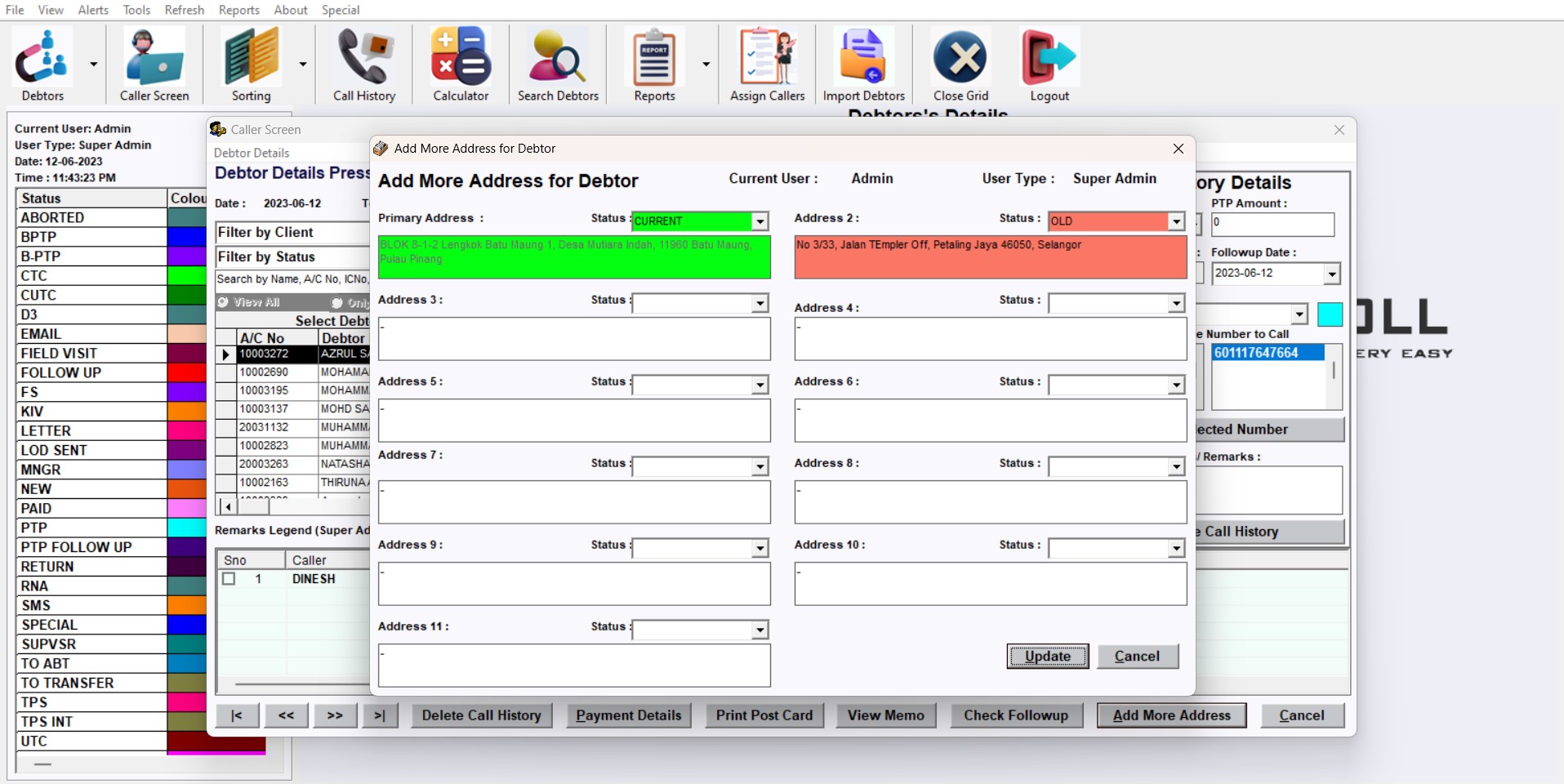Launch the Calculator tool
The image size is (1564, 784).
pyautogui.click(x=461, y=57)
